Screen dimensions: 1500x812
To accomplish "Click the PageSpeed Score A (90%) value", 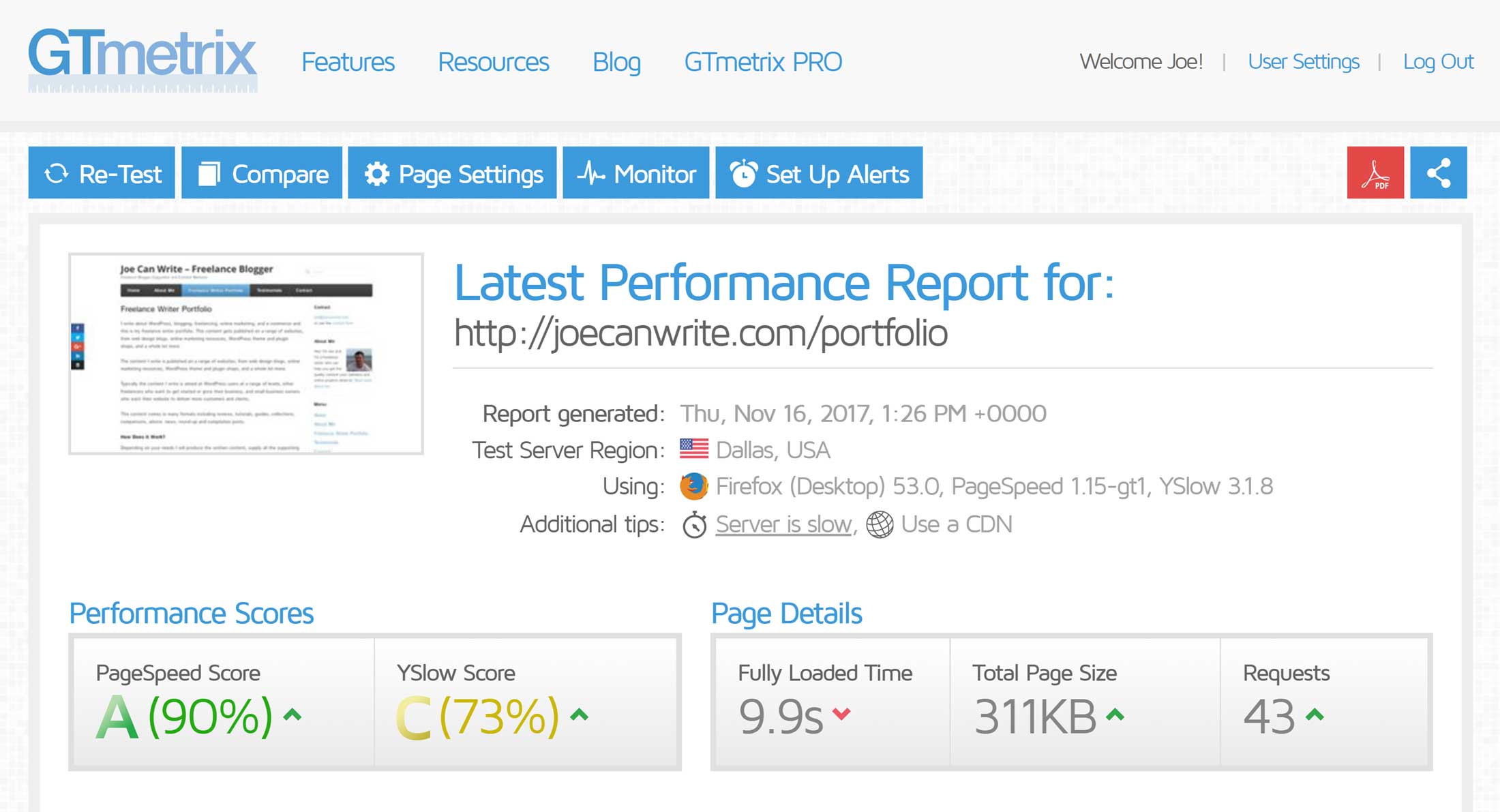I will [x=184, y=717].
